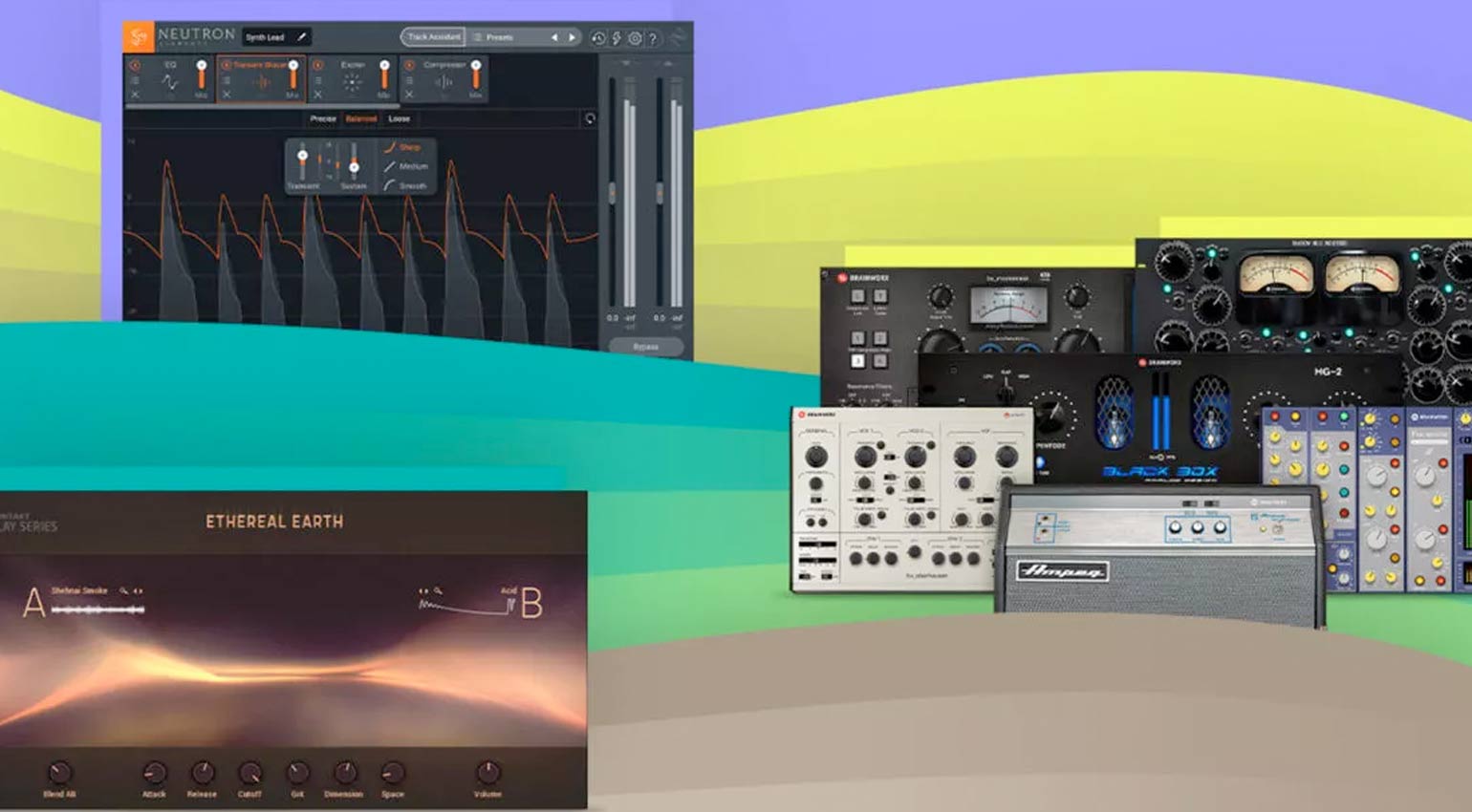Click the Smooth curve icon in Neutron

click(390, 185)
